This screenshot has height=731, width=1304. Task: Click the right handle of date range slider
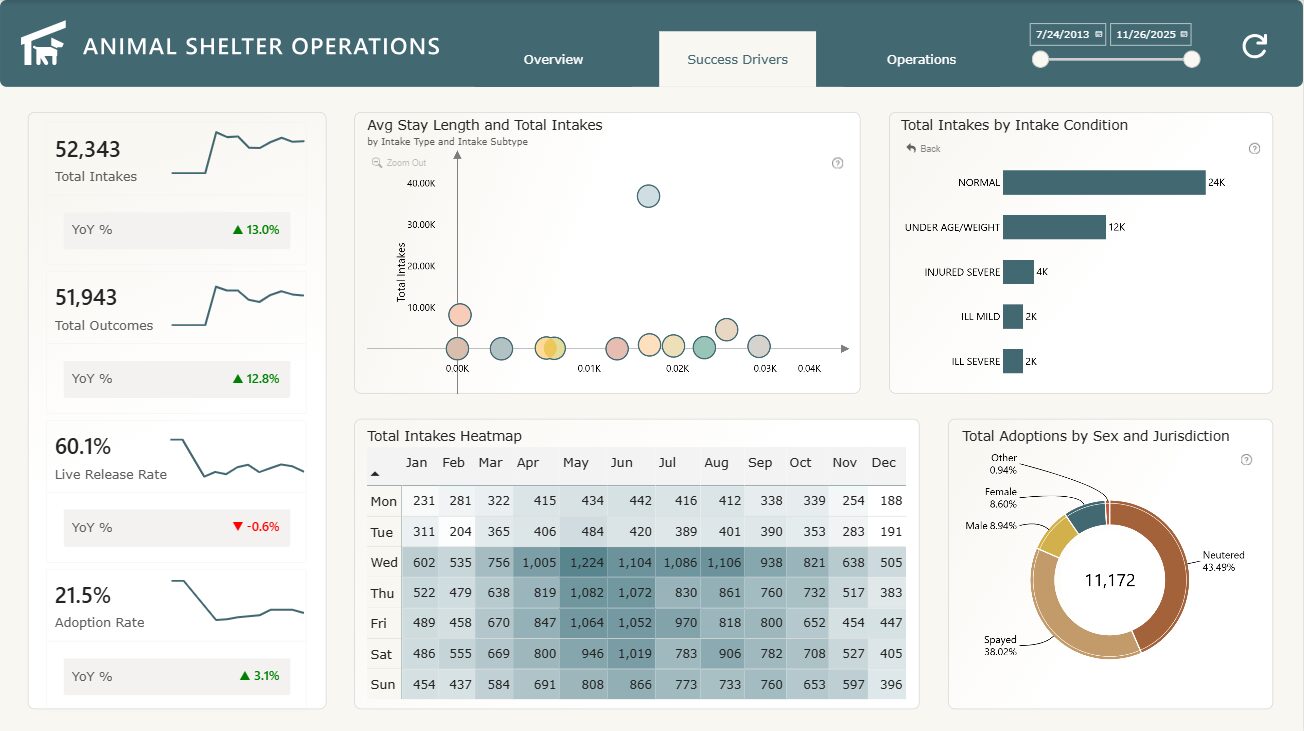1191,59
